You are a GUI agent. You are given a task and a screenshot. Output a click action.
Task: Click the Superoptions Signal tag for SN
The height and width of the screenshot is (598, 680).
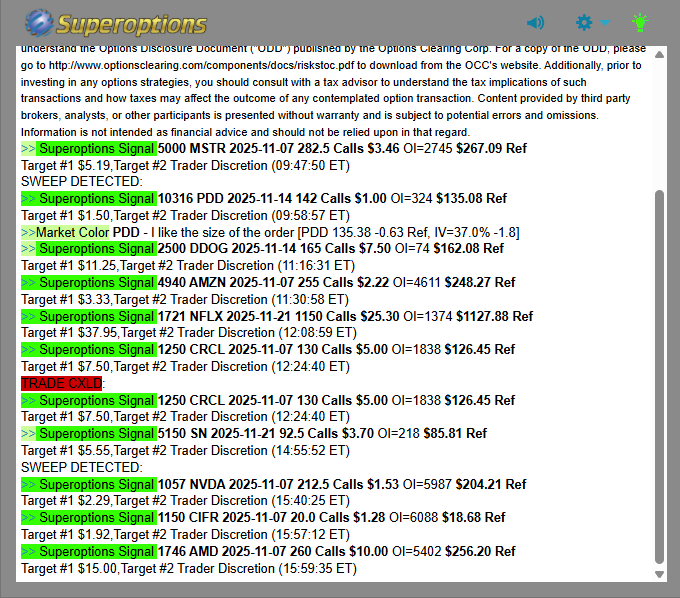pyautogui.click(x=96, y=434)
